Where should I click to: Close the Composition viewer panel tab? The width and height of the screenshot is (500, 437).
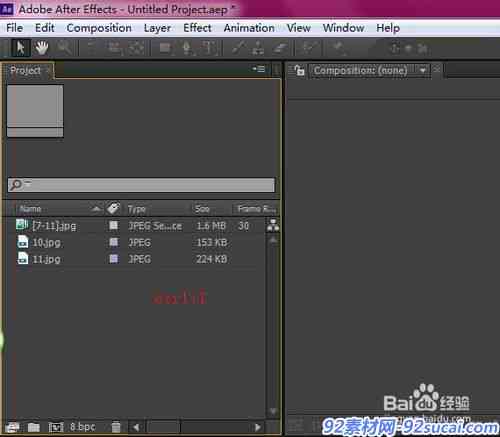[x=437, y=70]
